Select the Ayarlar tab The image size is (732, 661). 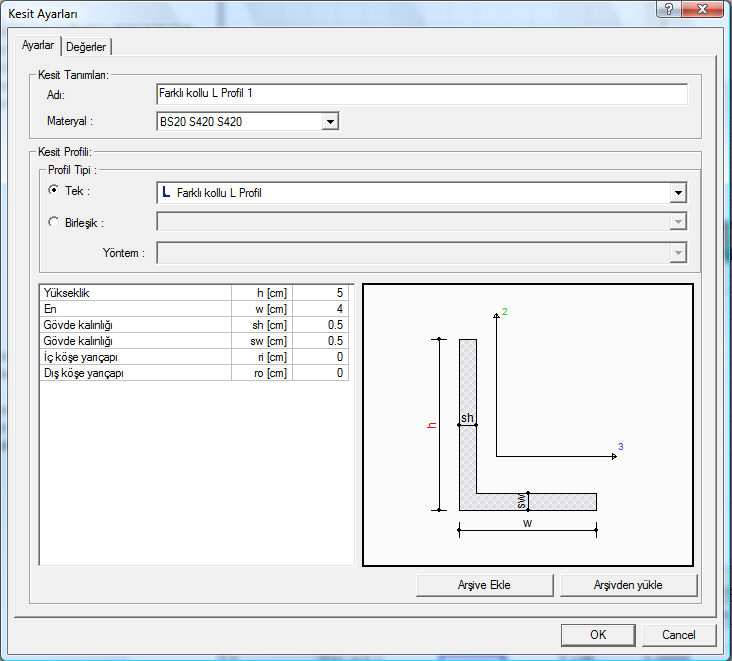(x=38, y=45)
